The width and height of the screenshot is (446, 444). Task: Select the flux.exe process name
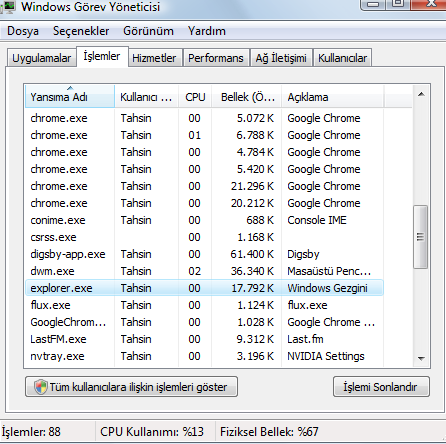point(50,305)
